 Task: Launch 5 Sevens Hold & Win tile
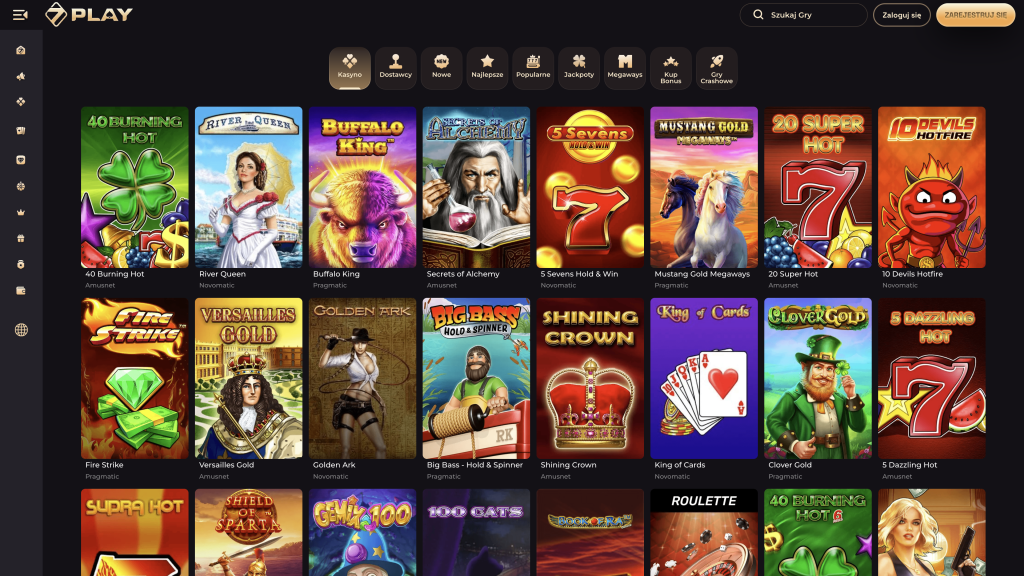coord(590,187)
